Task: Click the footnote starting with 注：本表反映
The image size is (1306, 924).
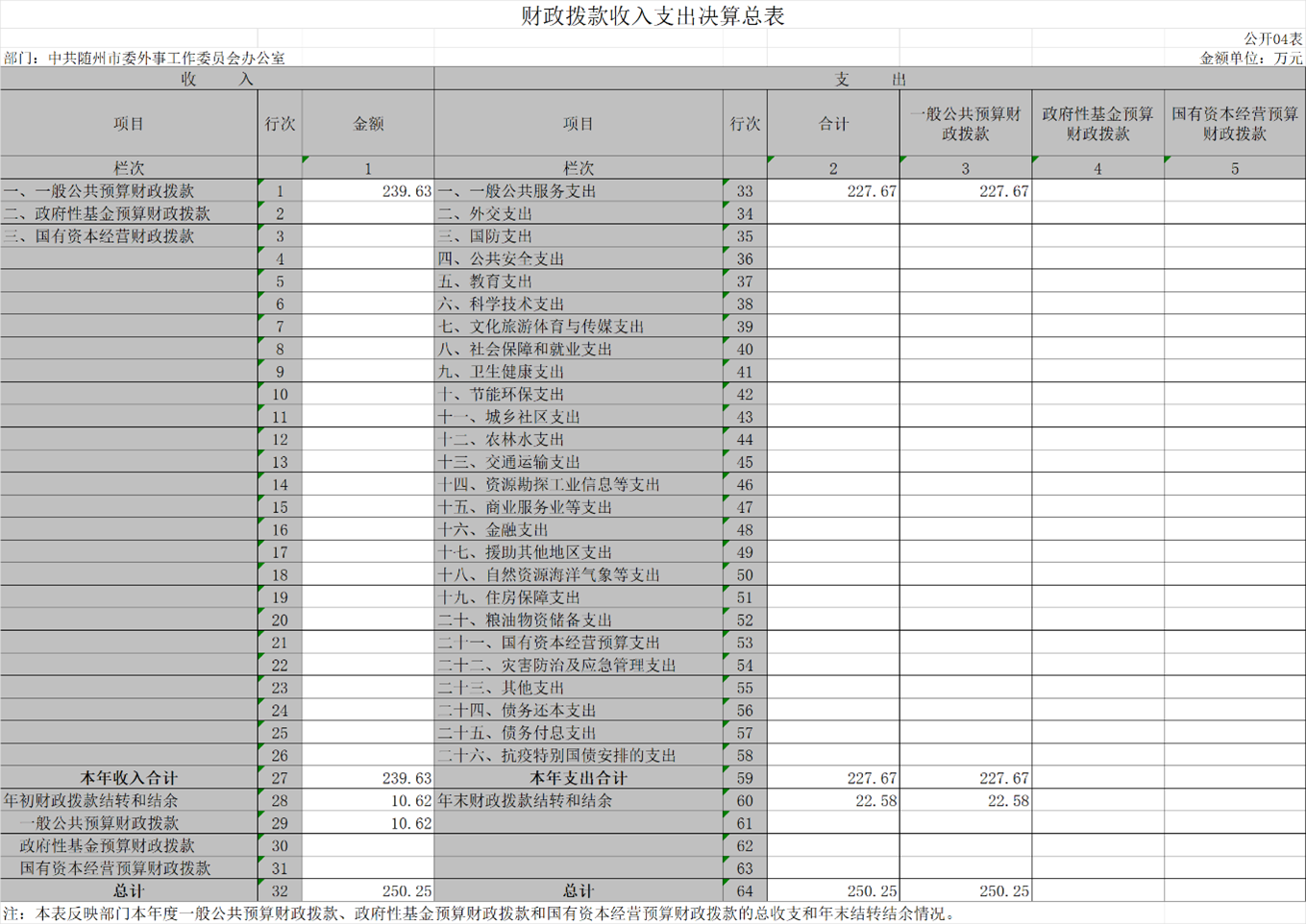Action: click(480, 913)
